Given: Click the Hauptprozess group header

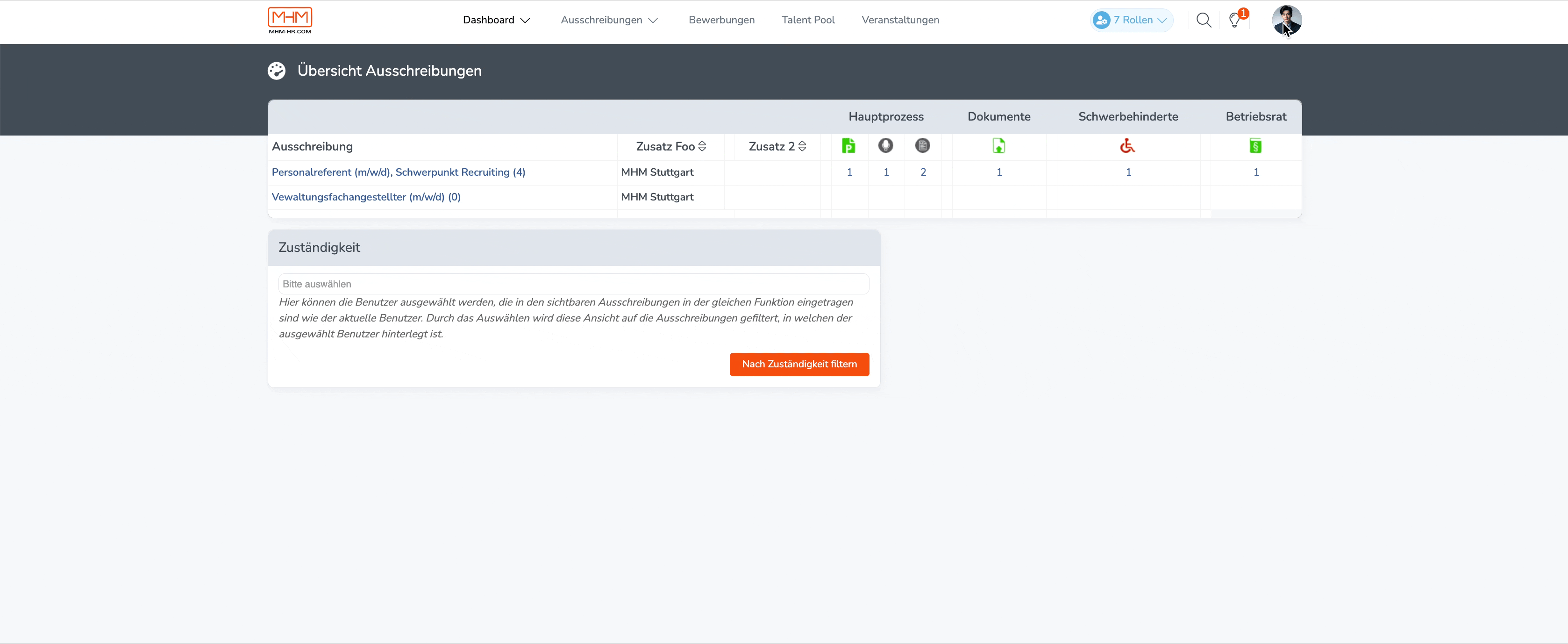Looking at the screenshot, I should click(x=886, y=116).
